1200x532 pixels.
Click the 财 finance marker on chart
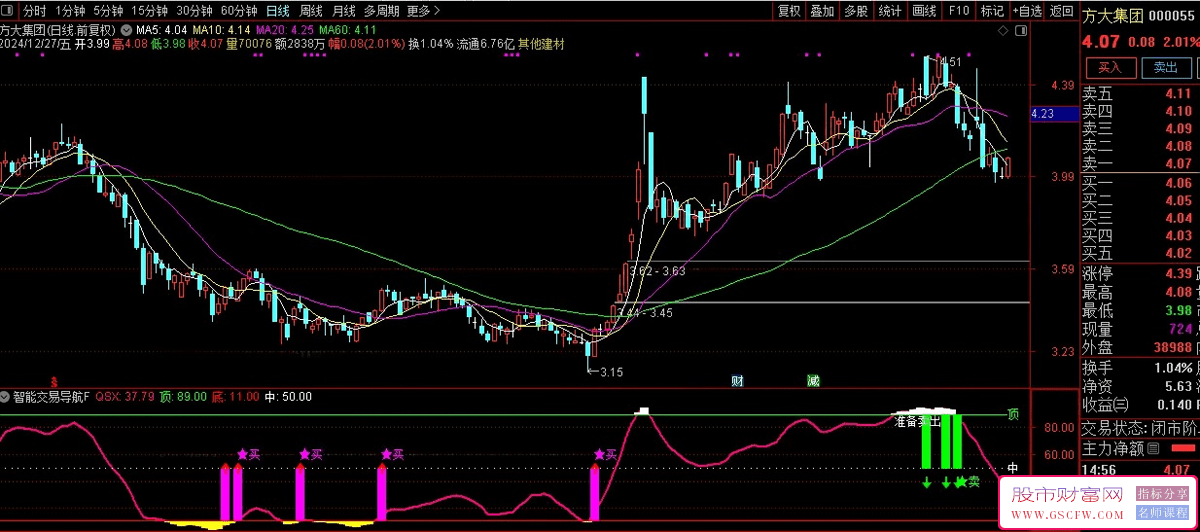click(x=737, y=380)
